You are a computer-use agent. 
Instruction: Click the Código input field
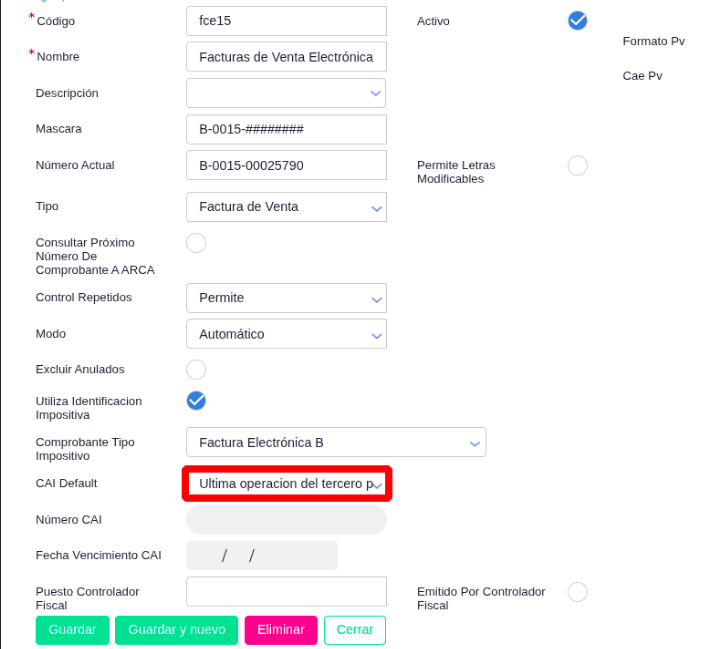point(286,21)
